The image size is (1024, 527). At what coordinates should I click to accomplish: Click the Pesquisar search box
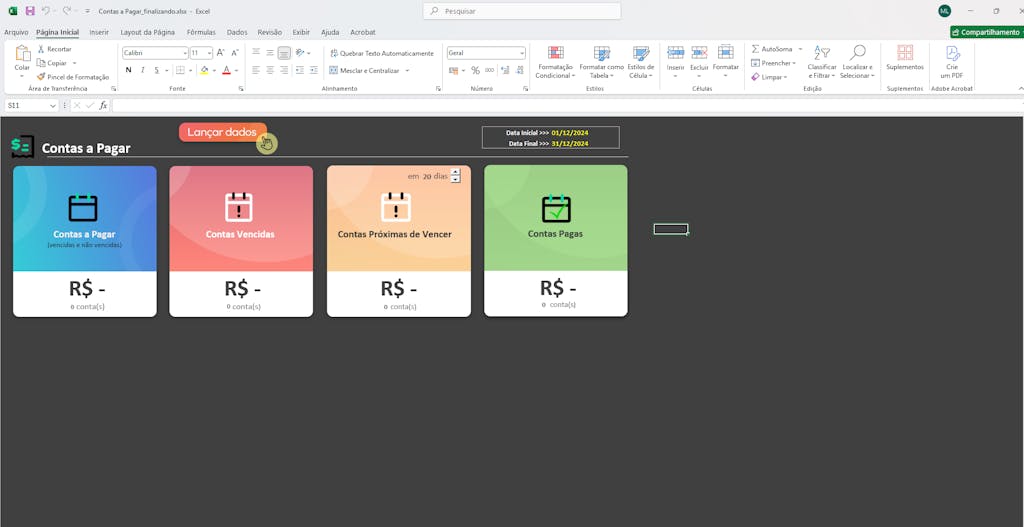click(x=521, y=11)
